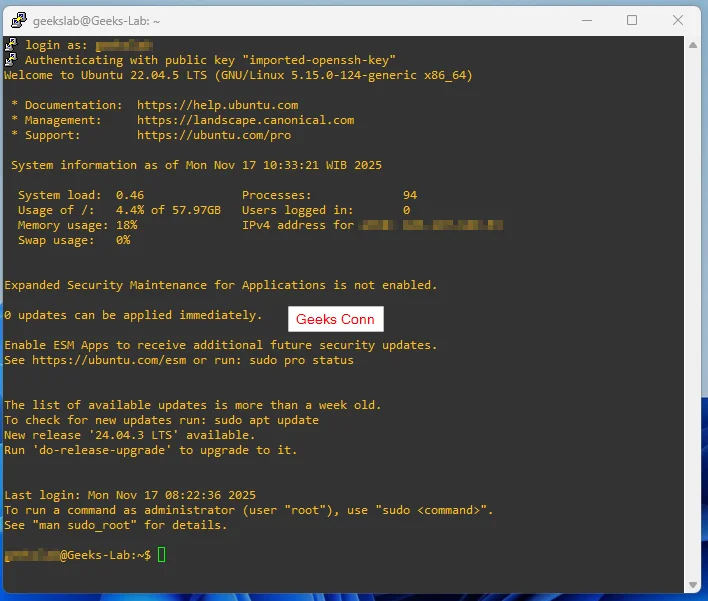This screenshot has width=708, height=601.
Task: Click the terminal cursor at the prompt
Action: tap(161, 554)
